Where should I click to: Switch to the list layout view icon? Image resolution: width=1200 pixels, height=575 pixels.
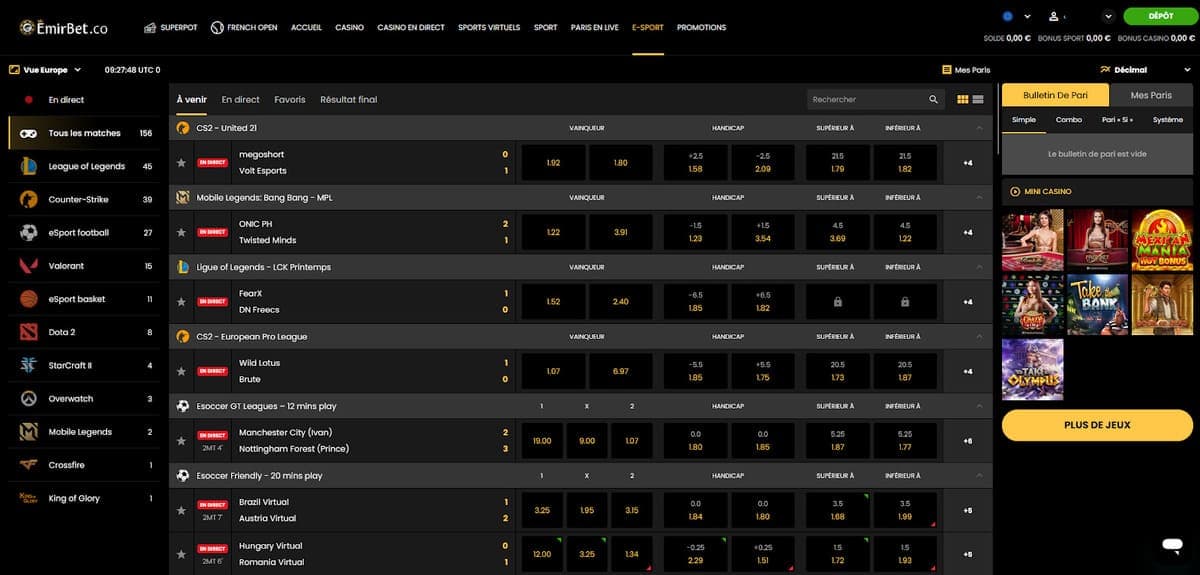(978, 100)
